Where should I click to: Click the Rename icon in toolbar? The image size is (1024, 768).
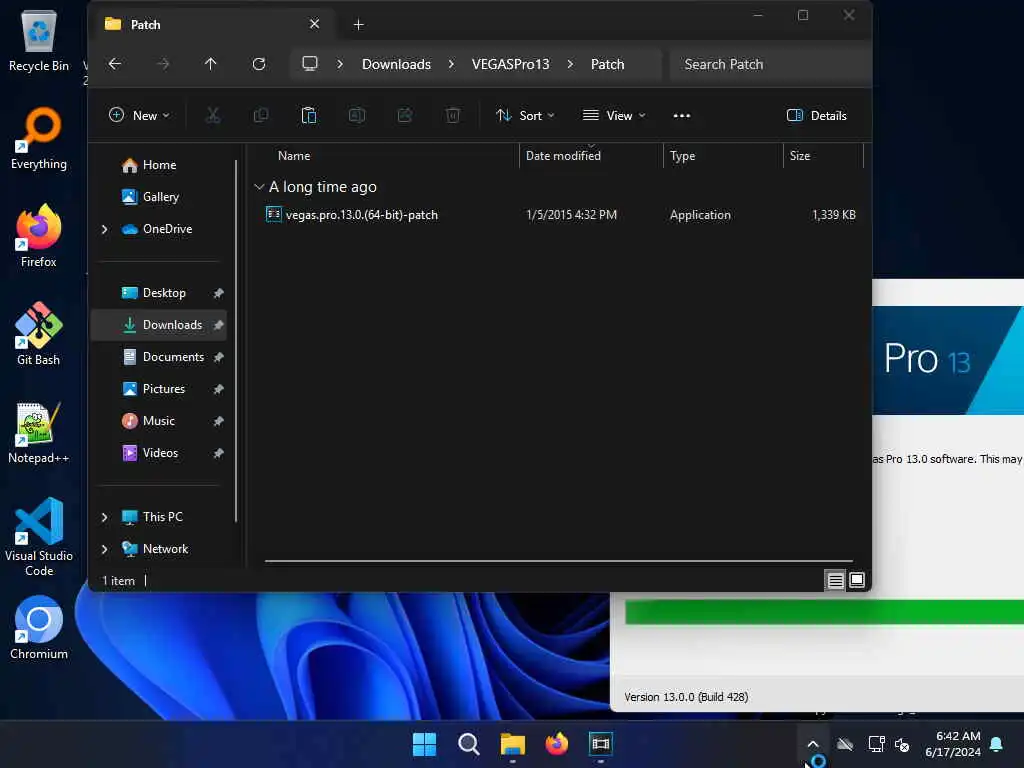[357, 116]
